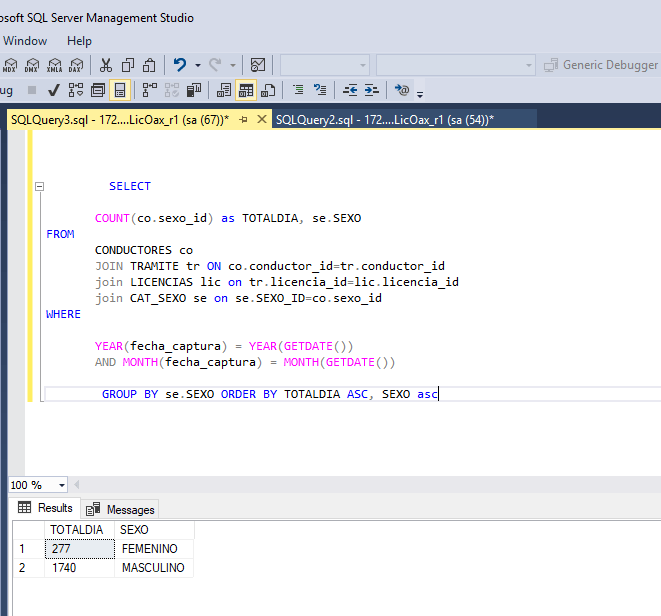661x616 pixels.
Task: Click the CONDUCTORES co line in the editor
Action: (x=144, y=250)
